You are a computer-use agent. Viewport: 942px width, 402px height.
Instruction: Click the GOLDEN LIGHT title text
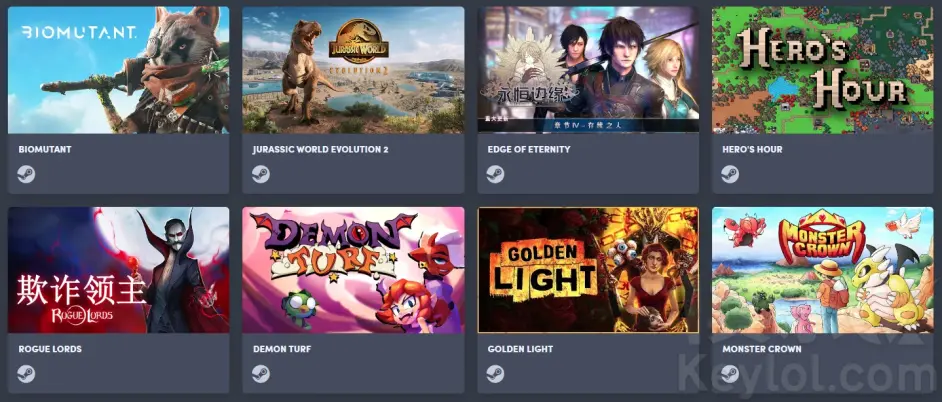click(x=520, y=349)
